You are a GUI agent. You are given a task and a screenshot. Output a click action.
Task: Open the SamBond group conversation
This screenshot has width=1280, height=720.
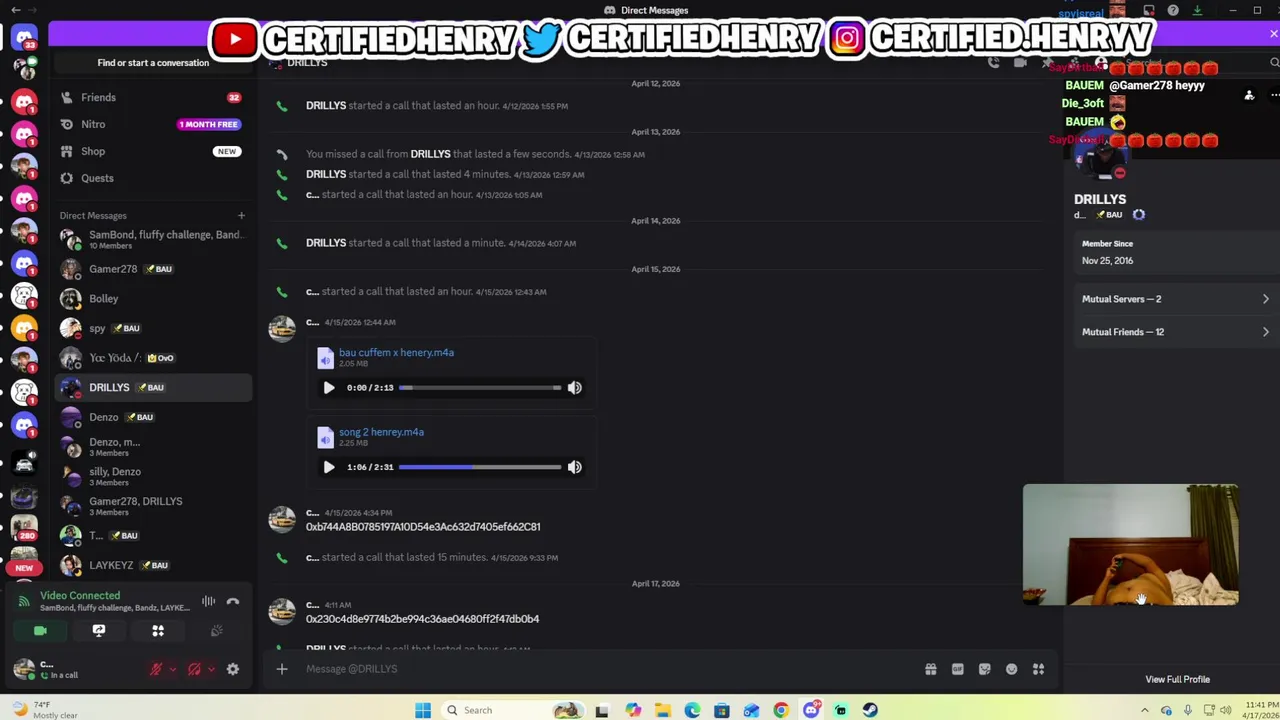153,239
